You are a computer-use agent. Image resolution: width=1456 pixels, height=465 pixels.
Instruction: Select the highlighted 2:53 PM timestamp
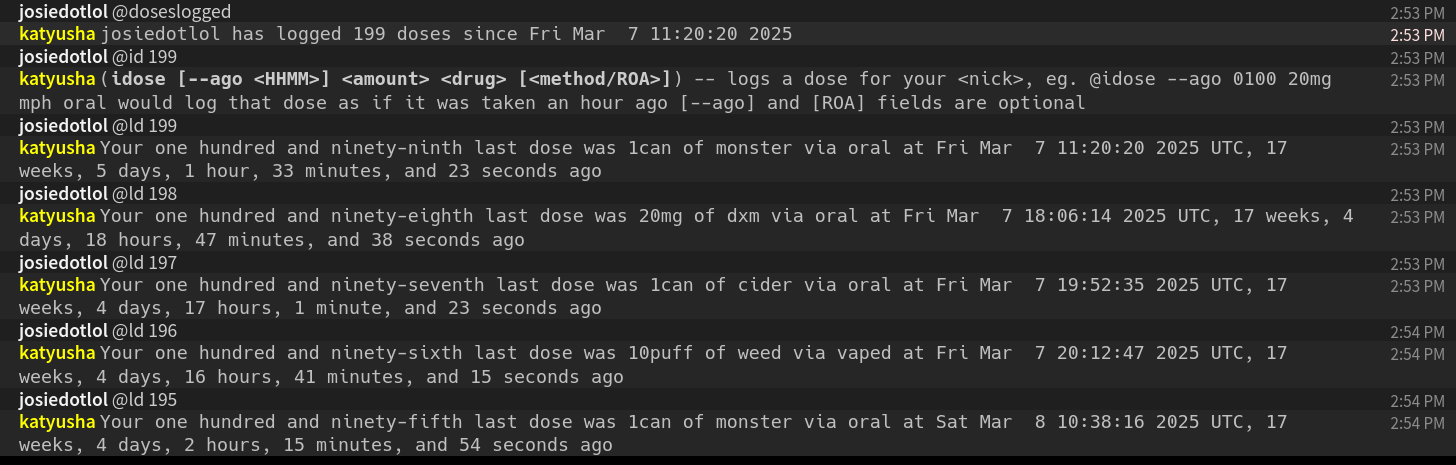[x=1417, y=35]
